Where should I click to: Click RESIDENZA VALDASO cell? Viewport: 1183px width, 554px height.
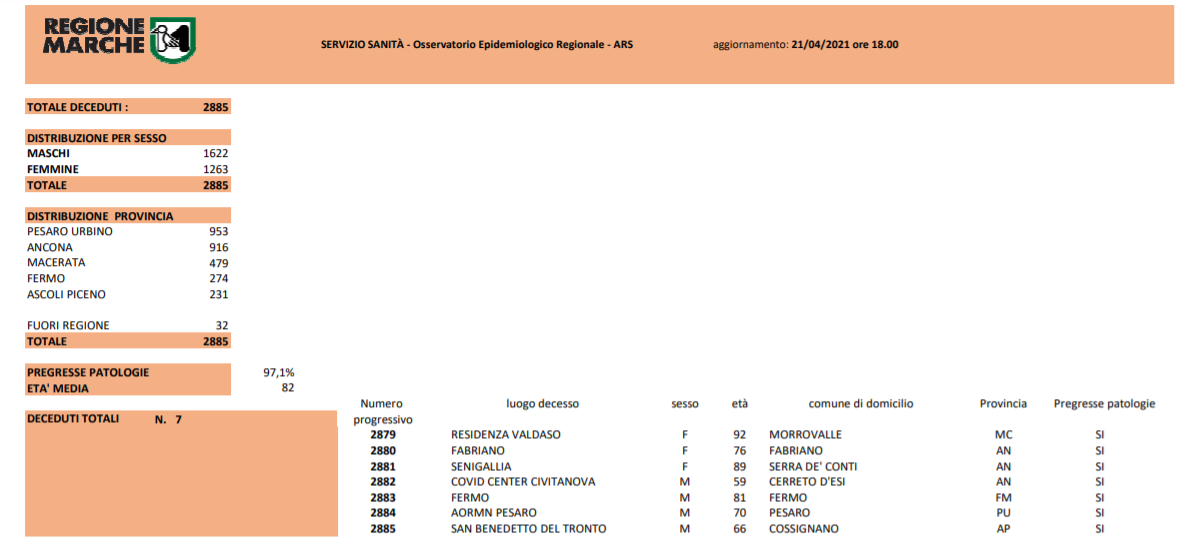tap(505, 436)
